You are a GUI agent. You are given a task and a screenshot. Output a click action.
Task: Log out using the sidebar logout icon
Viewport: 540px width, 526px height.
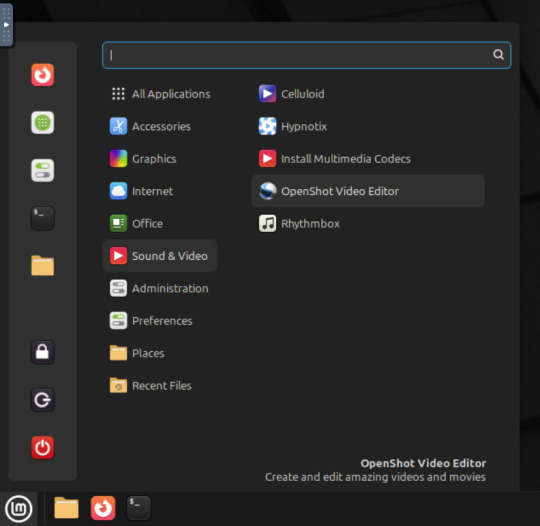(x=42, y=400)
